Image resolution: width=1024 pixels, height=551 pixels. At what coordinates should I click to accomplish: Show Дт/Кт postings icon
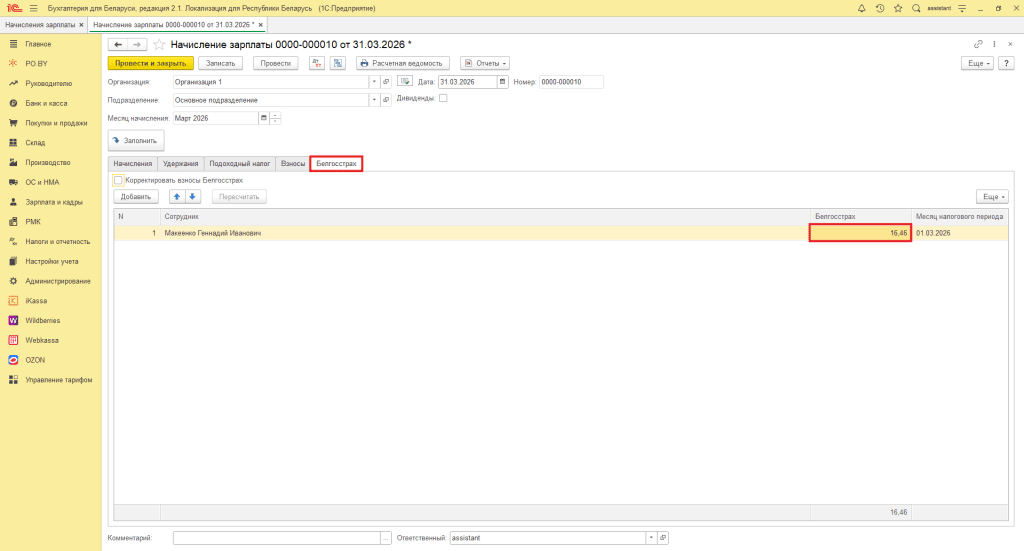317,63
